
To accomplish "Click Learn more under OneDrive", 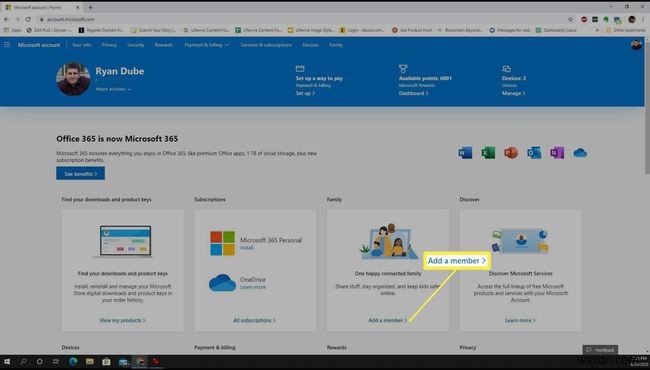I will (x=253, y=287).
